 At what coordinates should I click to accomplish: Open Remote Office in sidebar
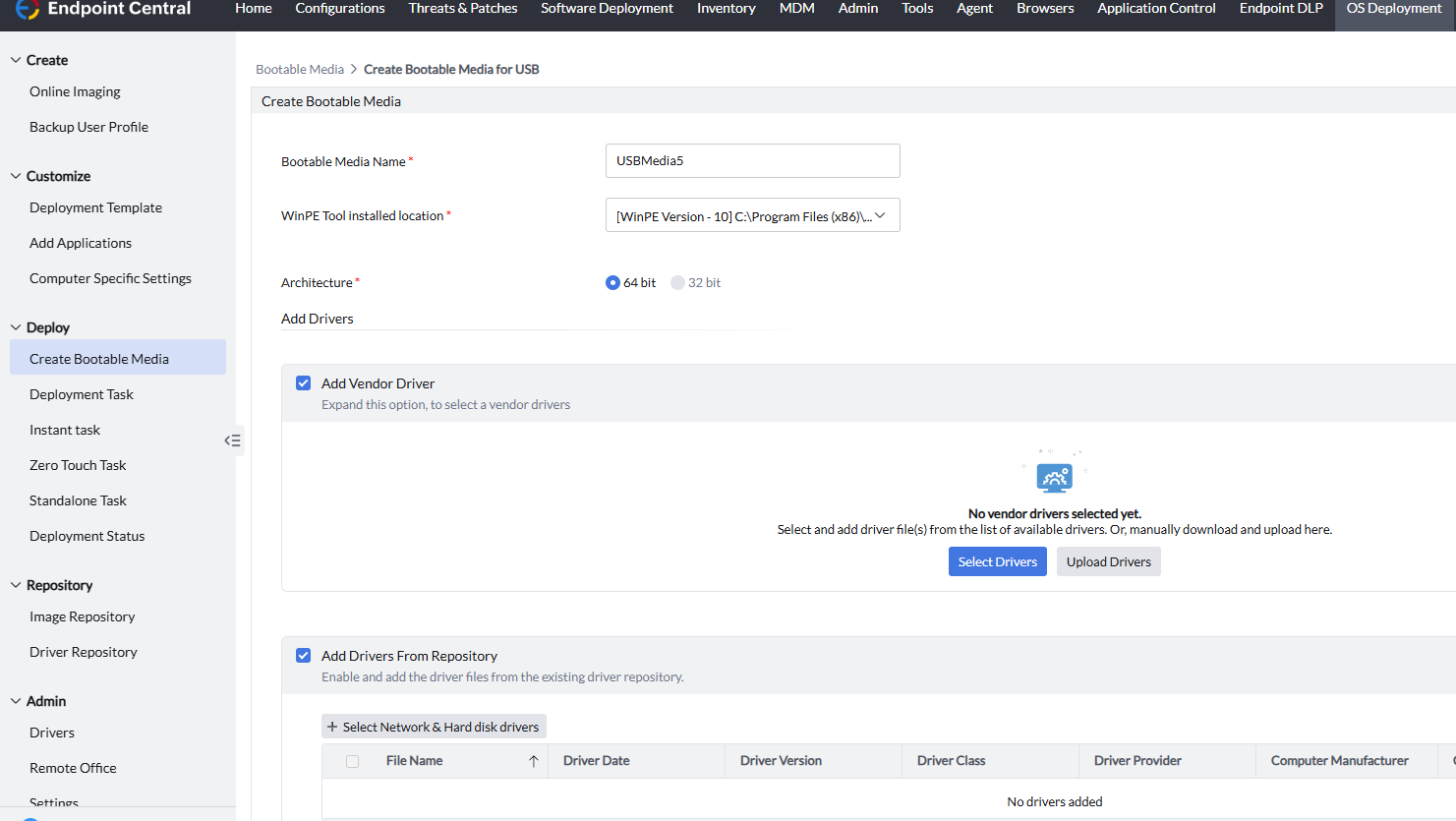point(73,768)
